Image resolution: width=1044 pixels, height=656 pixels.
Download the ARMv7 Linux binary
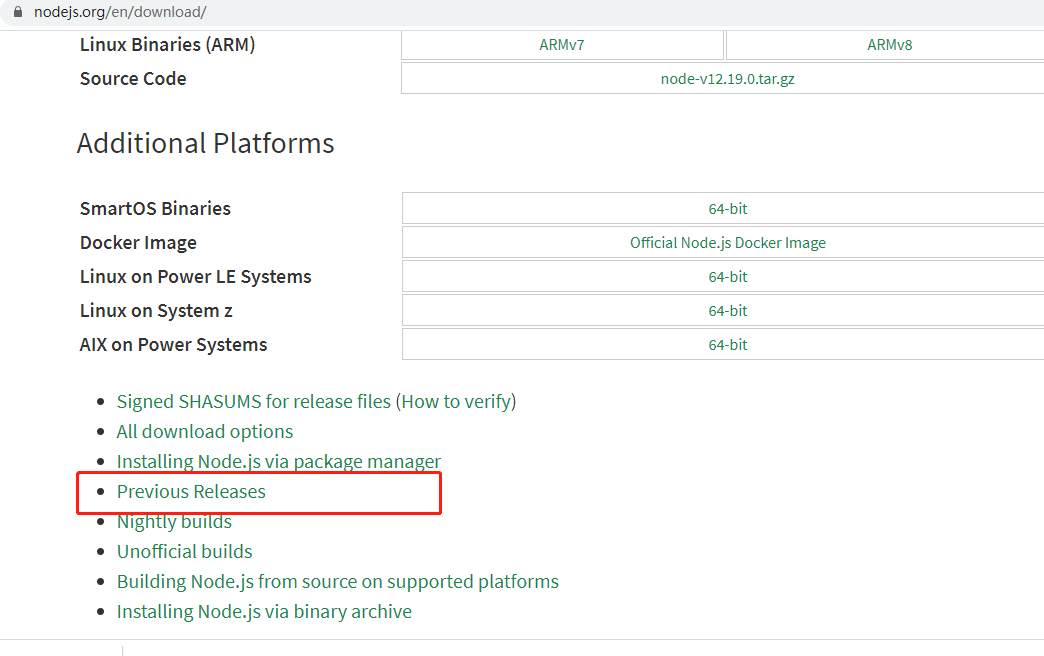pos(562,45)
